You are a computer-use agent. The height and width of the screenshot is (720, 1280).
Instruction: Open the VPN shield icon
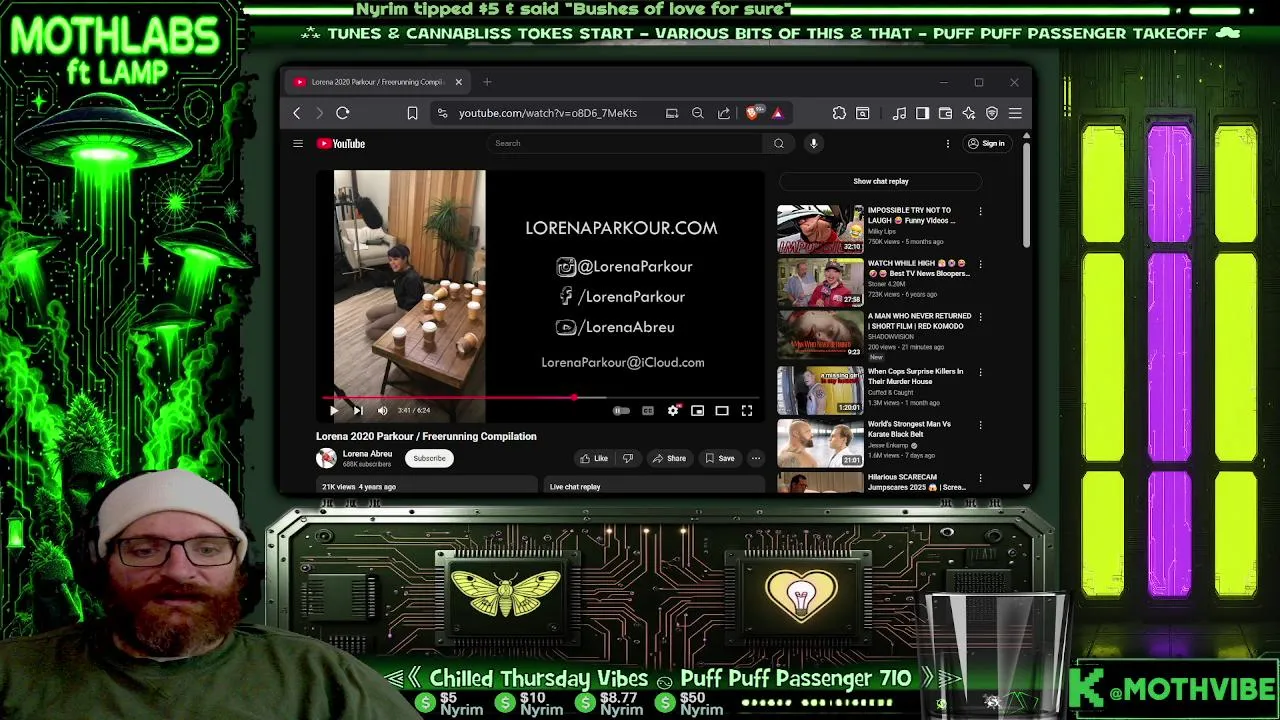click(992, 113)
